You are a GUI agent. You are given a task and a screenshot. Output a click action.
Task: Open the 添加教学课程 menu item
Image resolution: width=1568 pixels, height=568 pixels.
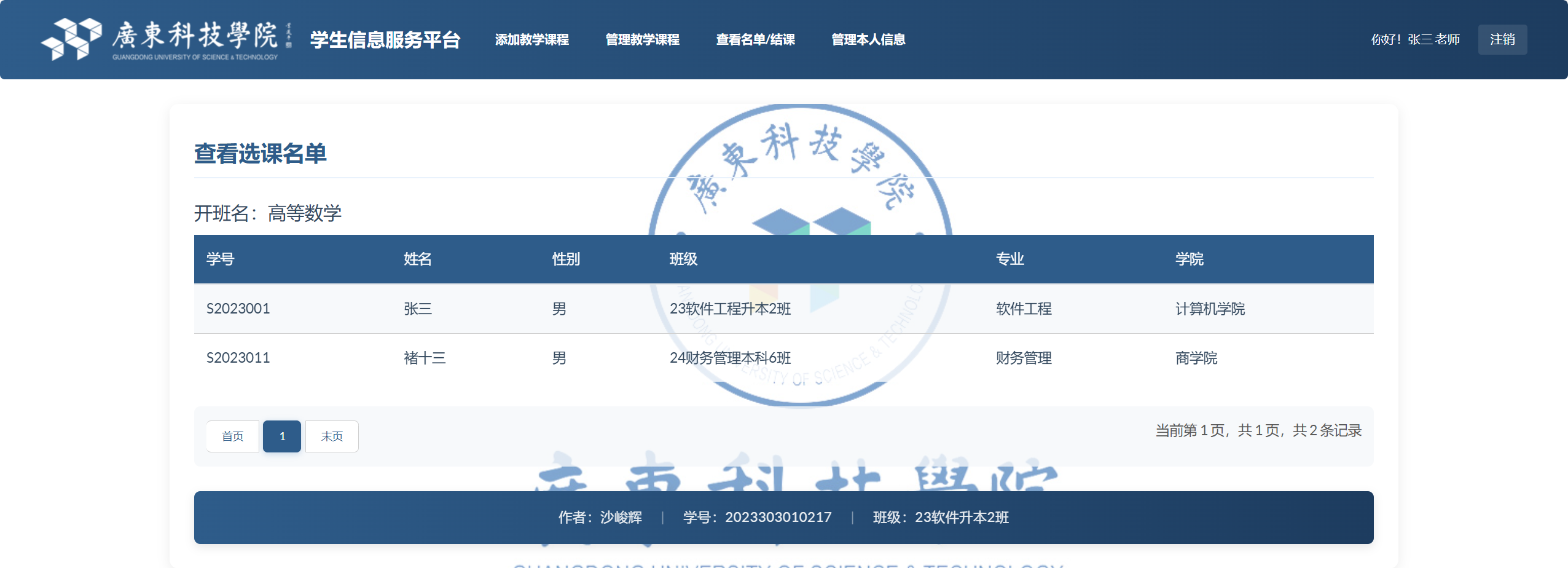tap(531, 39)
